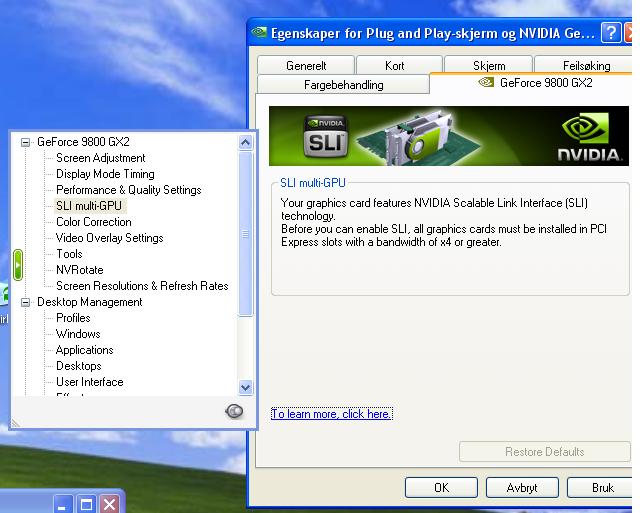Close the background window at bottom

point(110,505)
